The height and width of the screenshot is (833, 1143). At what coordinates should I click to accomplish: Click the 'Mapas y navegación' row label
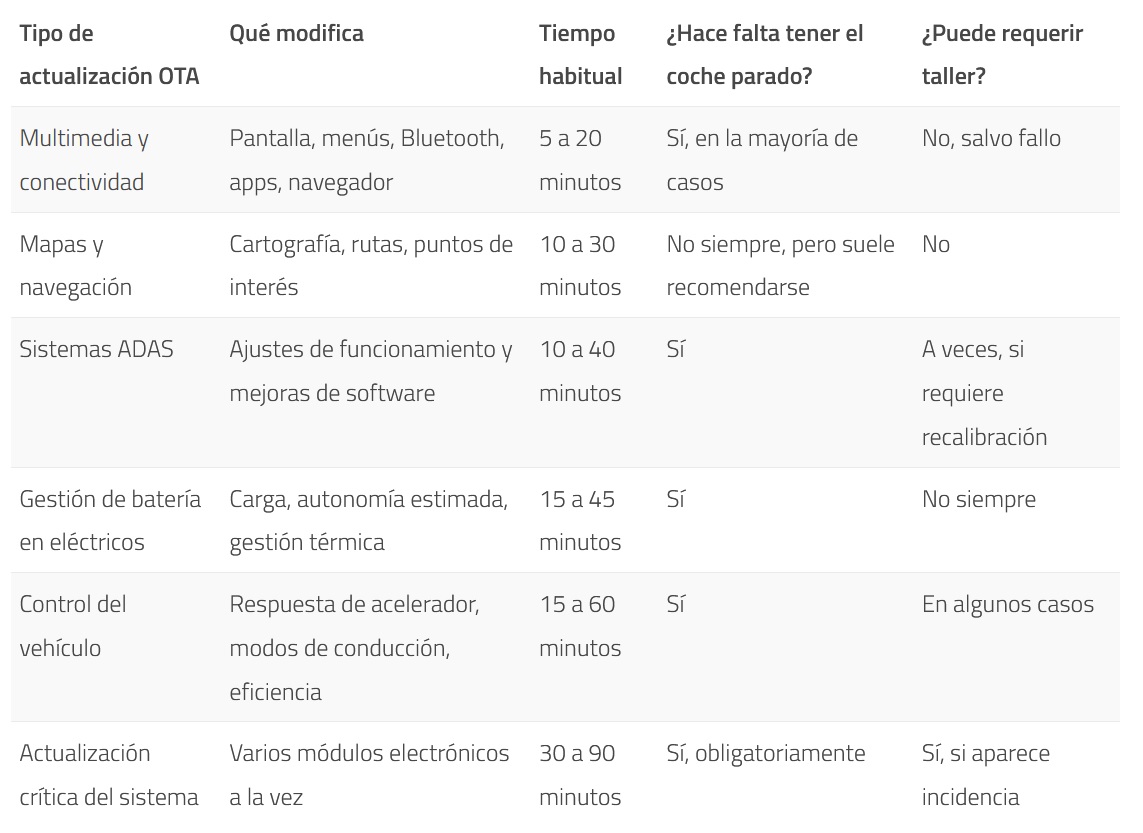point(76,265)
